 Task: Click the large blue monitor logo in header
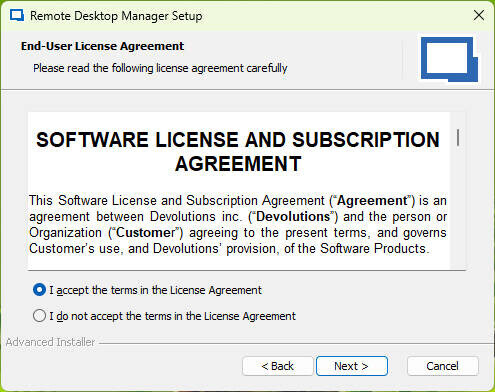[449, 59]
